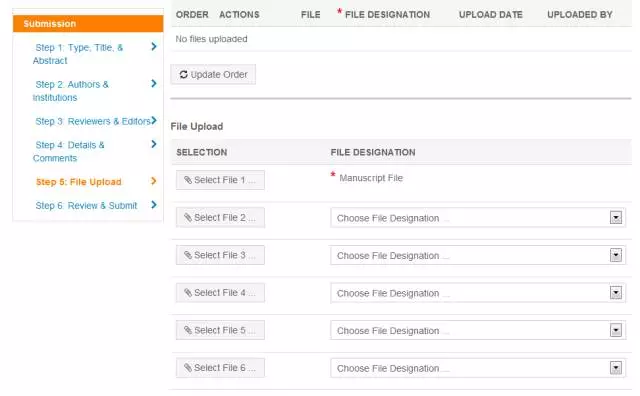Click the chevron beside Step 1: Type, Title, & Abstract

[x=154, y=47]
